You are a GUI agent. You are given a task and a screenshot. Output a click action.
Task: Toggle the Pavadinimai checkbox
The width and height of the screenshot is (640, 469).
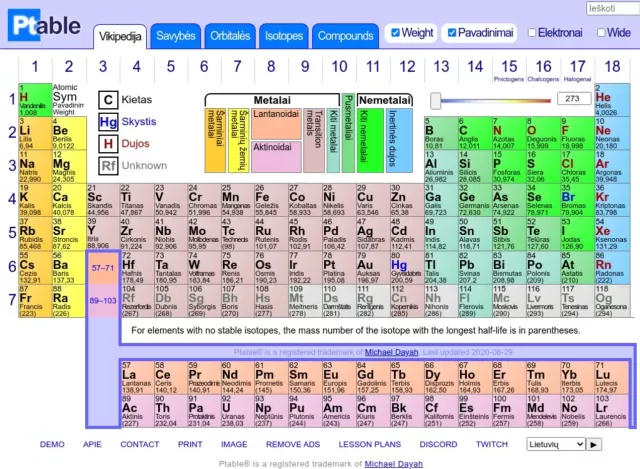point(452,33)
